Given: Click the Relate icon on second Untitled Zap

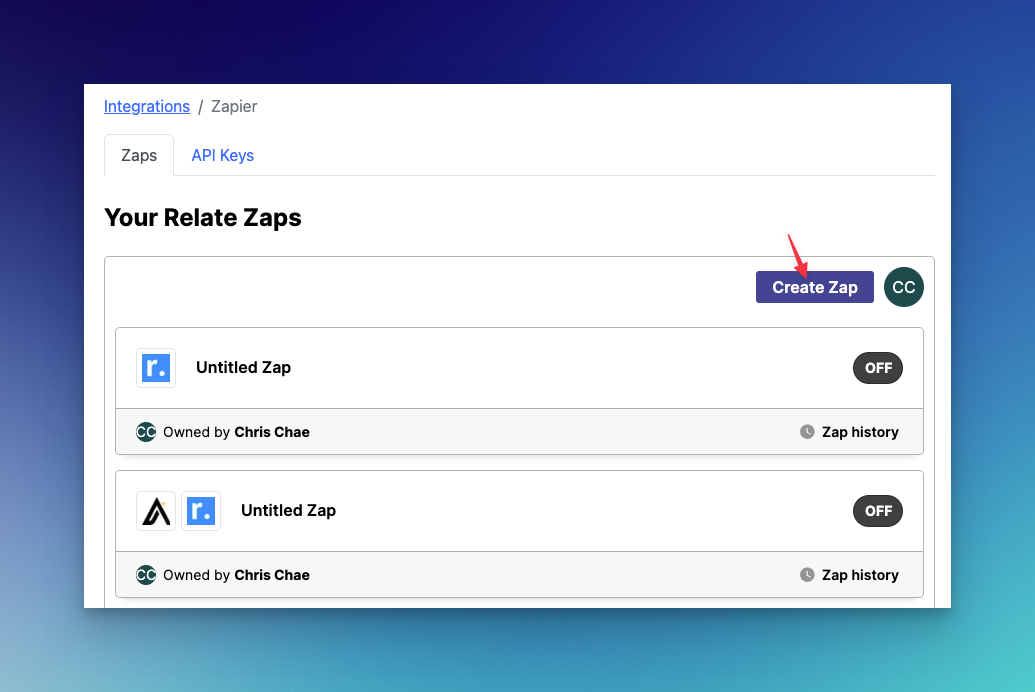Looking at the screenshot, I should coord(201,511).
